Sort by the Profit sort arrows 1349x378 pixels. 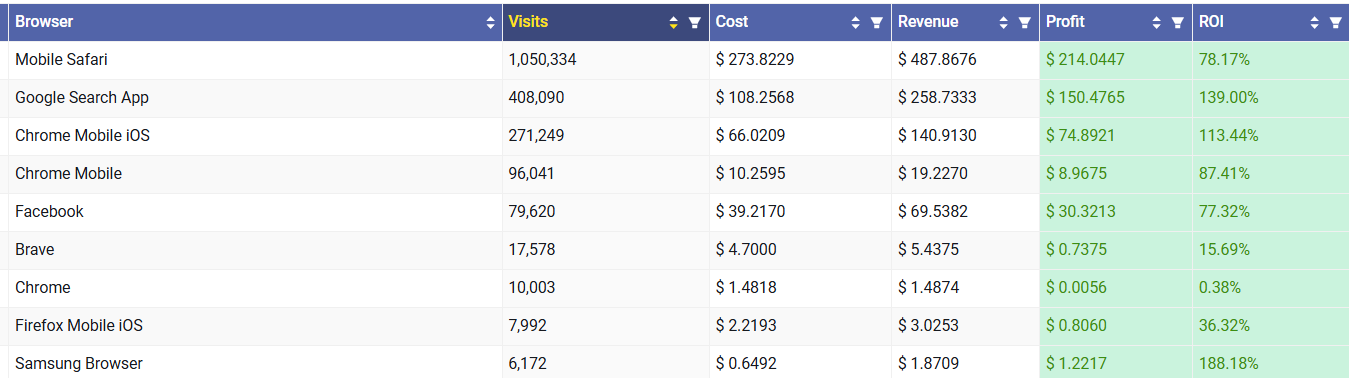click(x=1156, y=22)
